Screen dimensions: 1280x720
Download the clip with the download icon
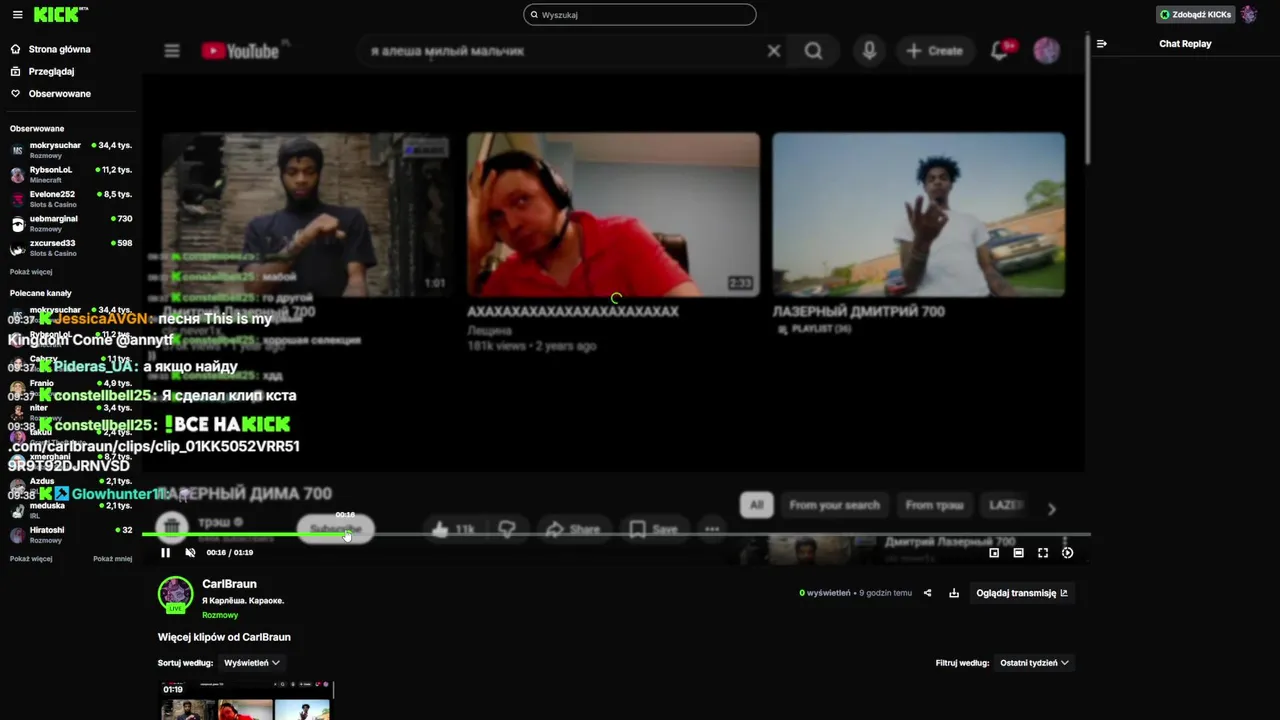(x=954, y=593)
